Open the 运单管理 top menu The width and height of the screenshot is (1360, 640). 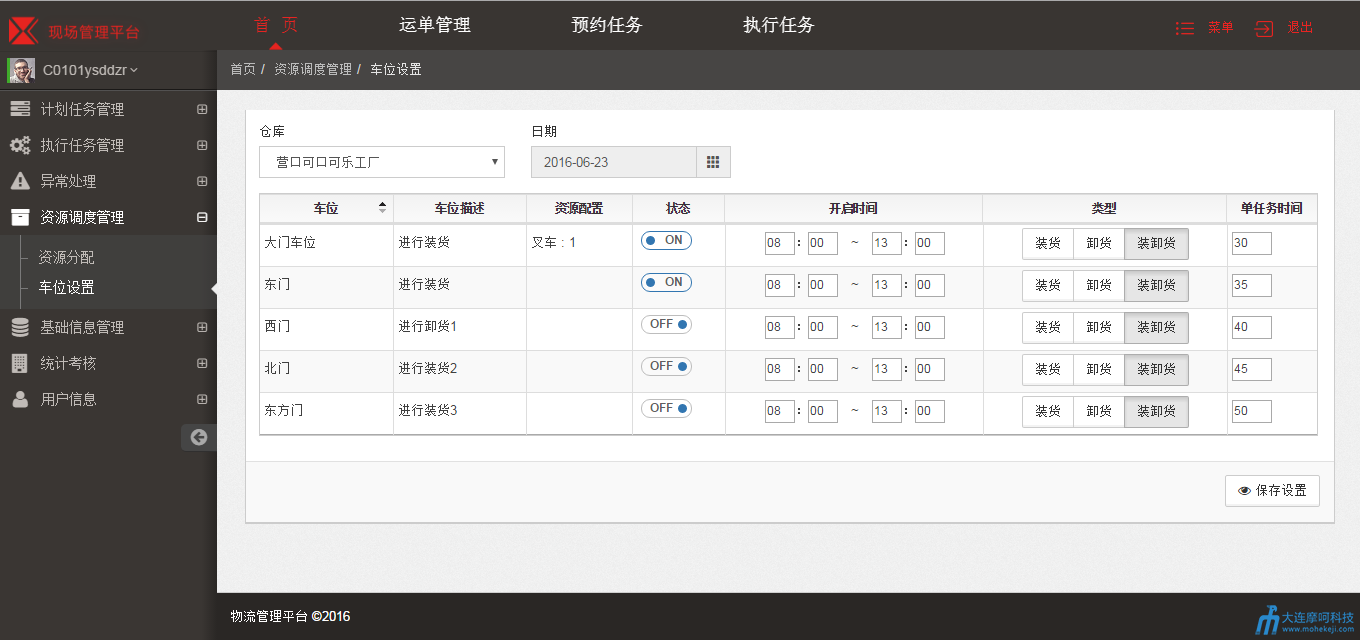coord(435,25)
